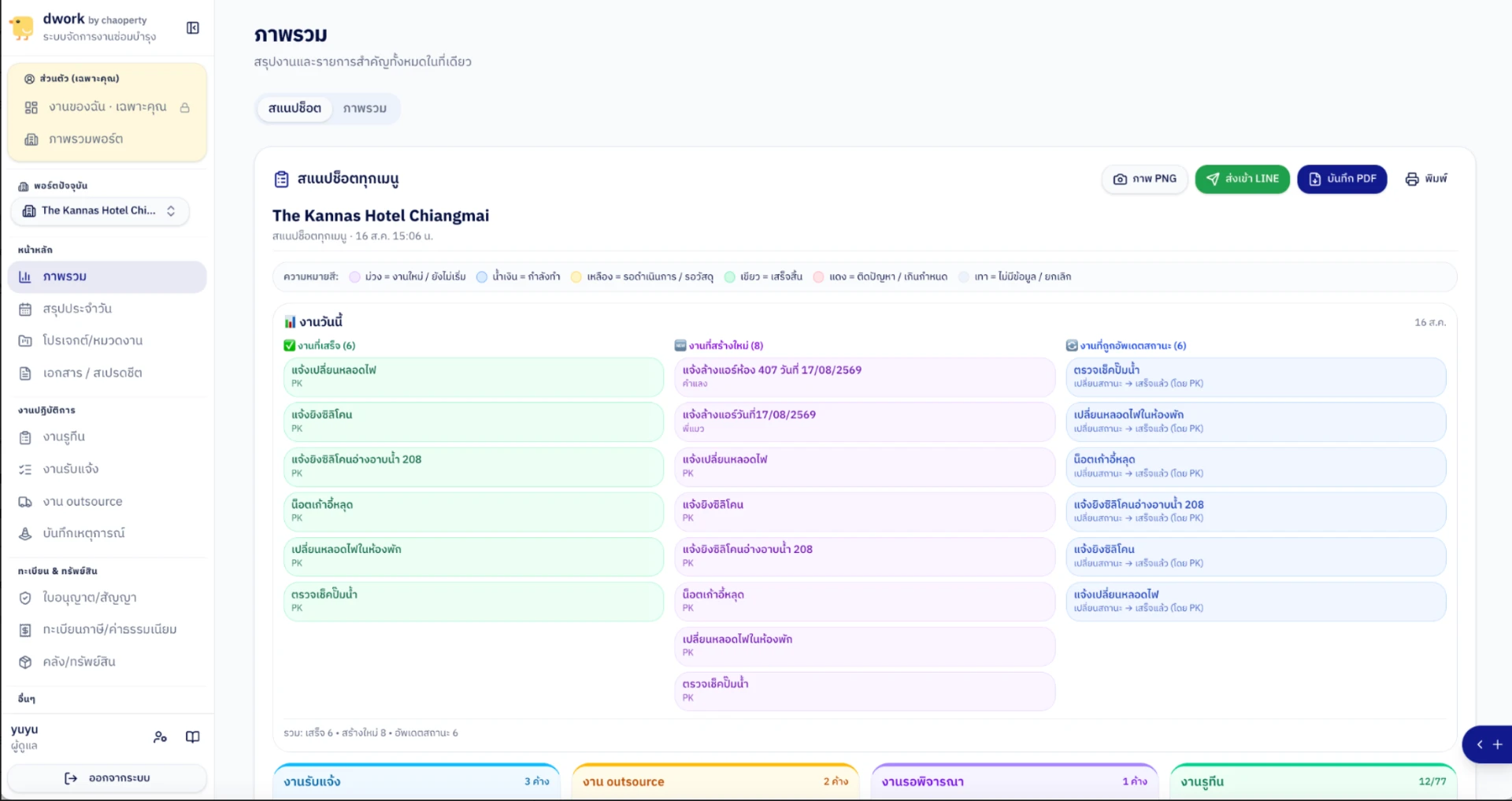Screen dimensions: 1512x801
Task: Click the บันทึกเหตุการณ์ incident icon
Action: coord(25,533)
